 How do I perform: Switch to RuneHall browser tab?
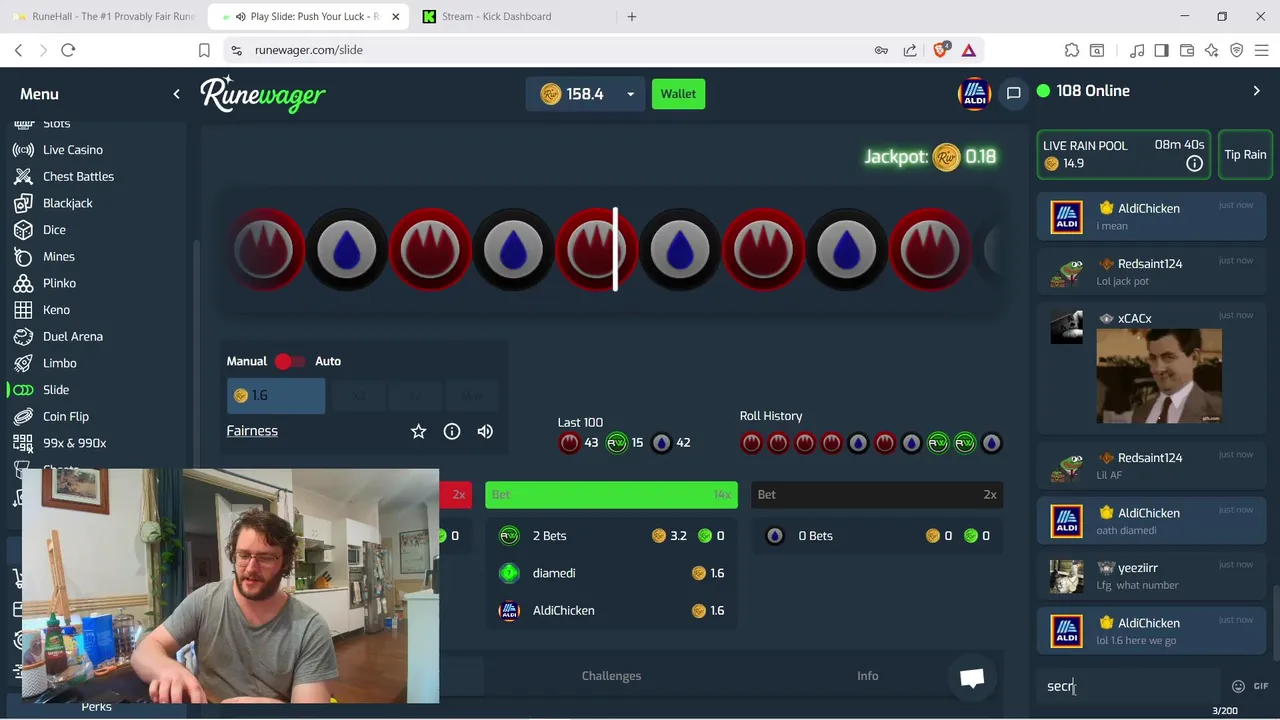[x=106, y=16]
